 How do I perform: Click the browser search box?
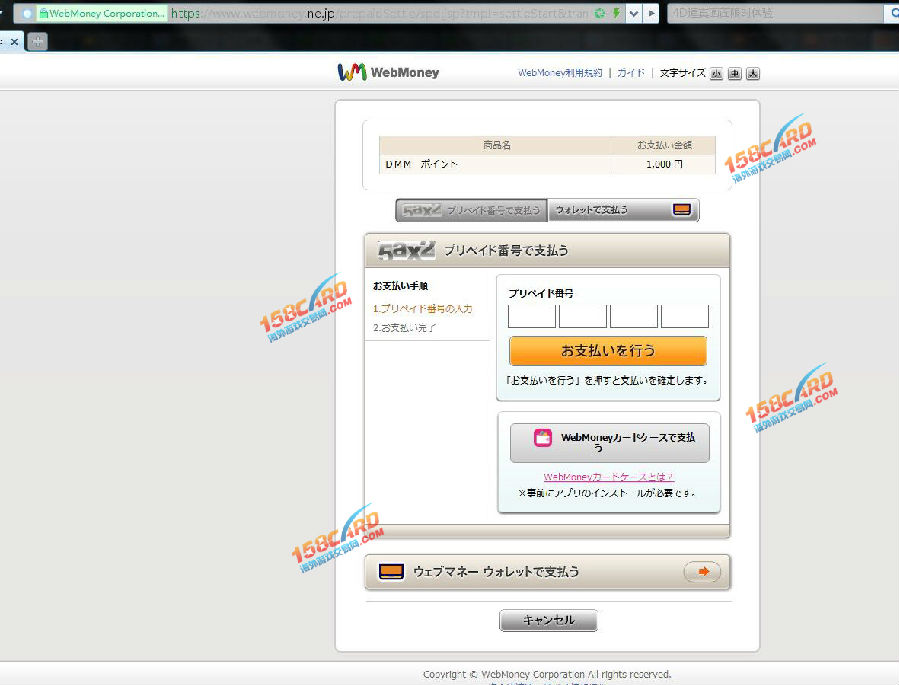(x=776, y=13)
